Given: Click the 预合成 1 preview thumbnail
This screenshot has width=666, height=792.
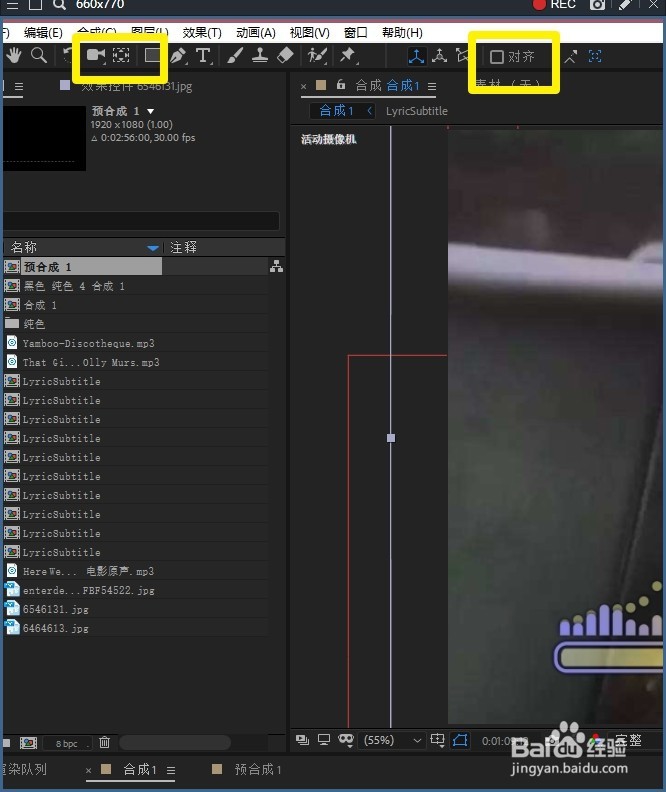Looking at the screenshot, I should coord(44,138).
